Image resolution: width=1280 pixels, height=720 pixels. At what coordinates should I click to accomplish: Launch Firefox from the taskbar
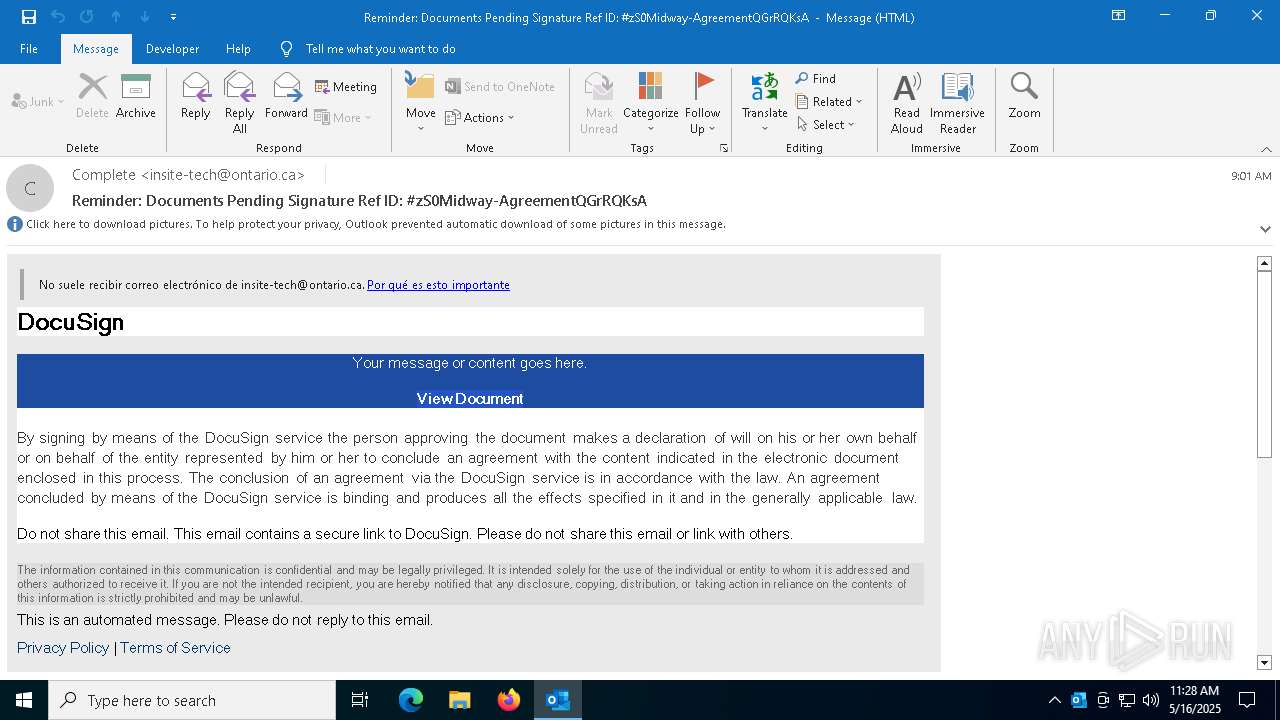509,700
